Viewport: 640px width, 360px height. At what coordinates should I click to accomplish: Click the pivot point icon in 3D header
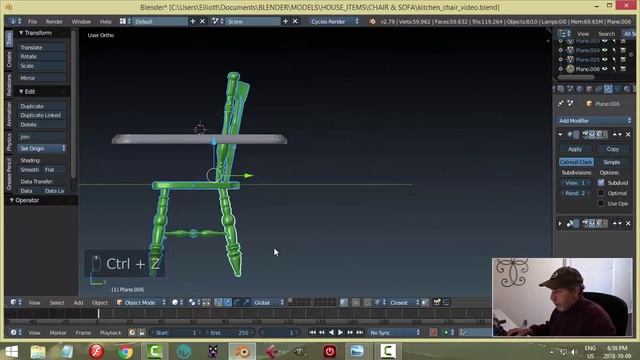click(x=192, y=302)
